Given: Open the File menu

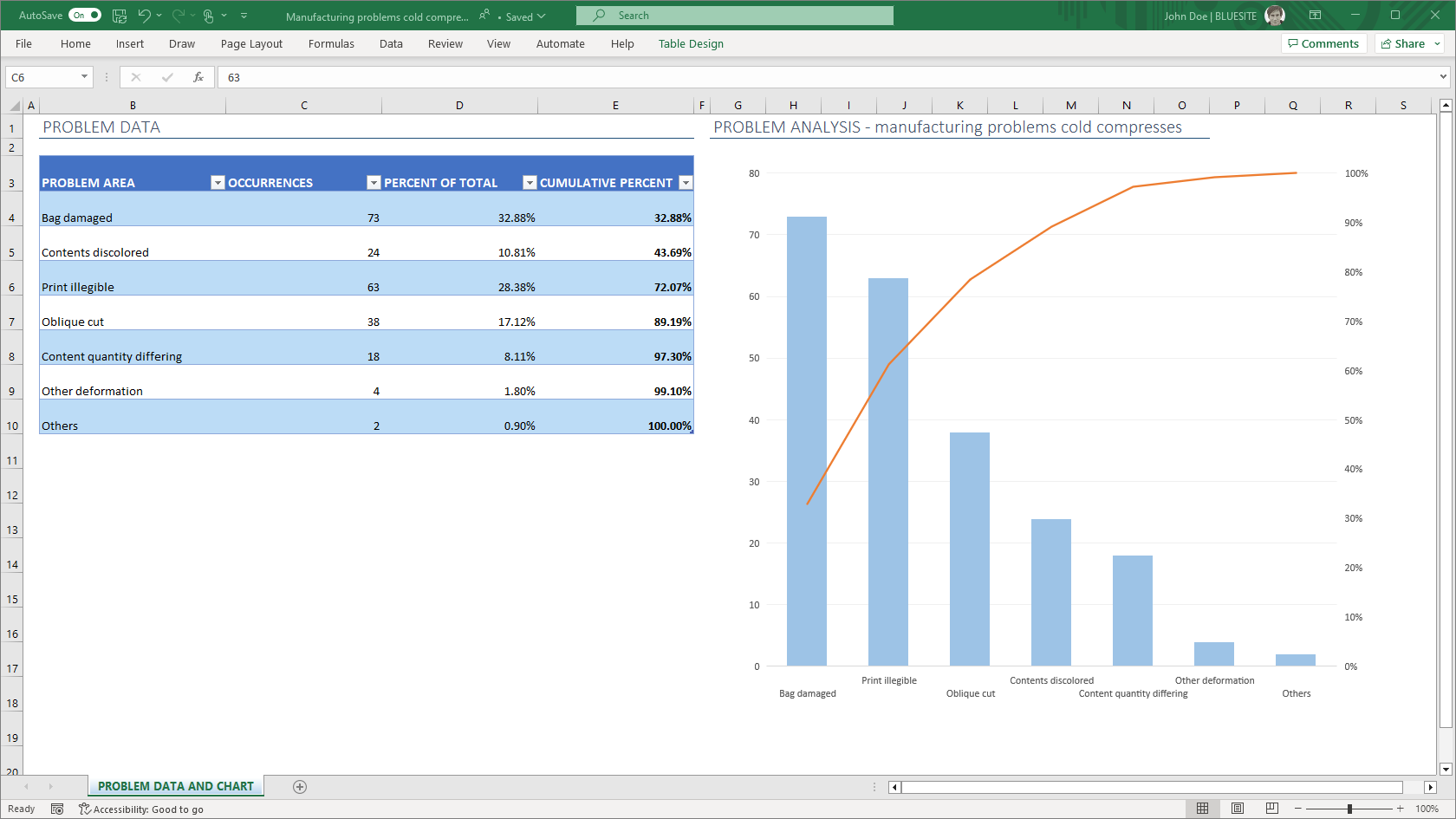Looking at the screenshot, I should [x=23, y=43].
